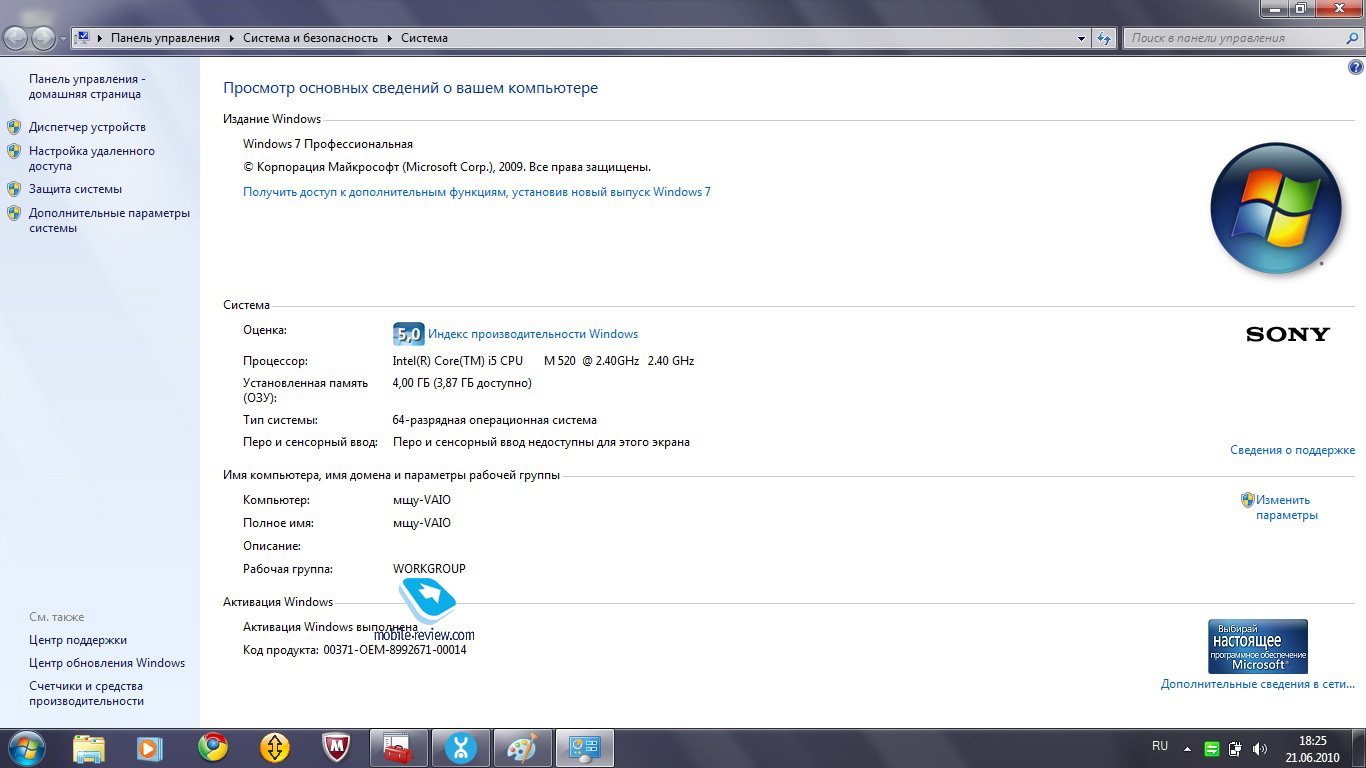Switch to Paint in the taskbar
1366x768 pixels.
(x=523, y=748)
